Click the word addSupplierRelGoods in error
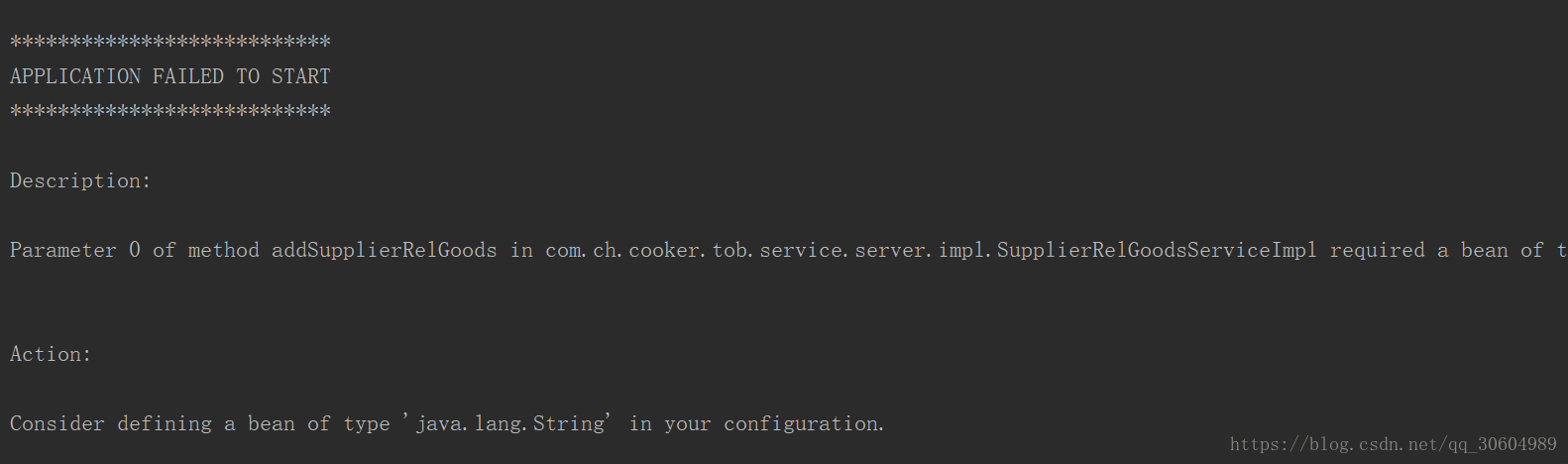Viewport: 1568px width, 464px height. [385, 250]
